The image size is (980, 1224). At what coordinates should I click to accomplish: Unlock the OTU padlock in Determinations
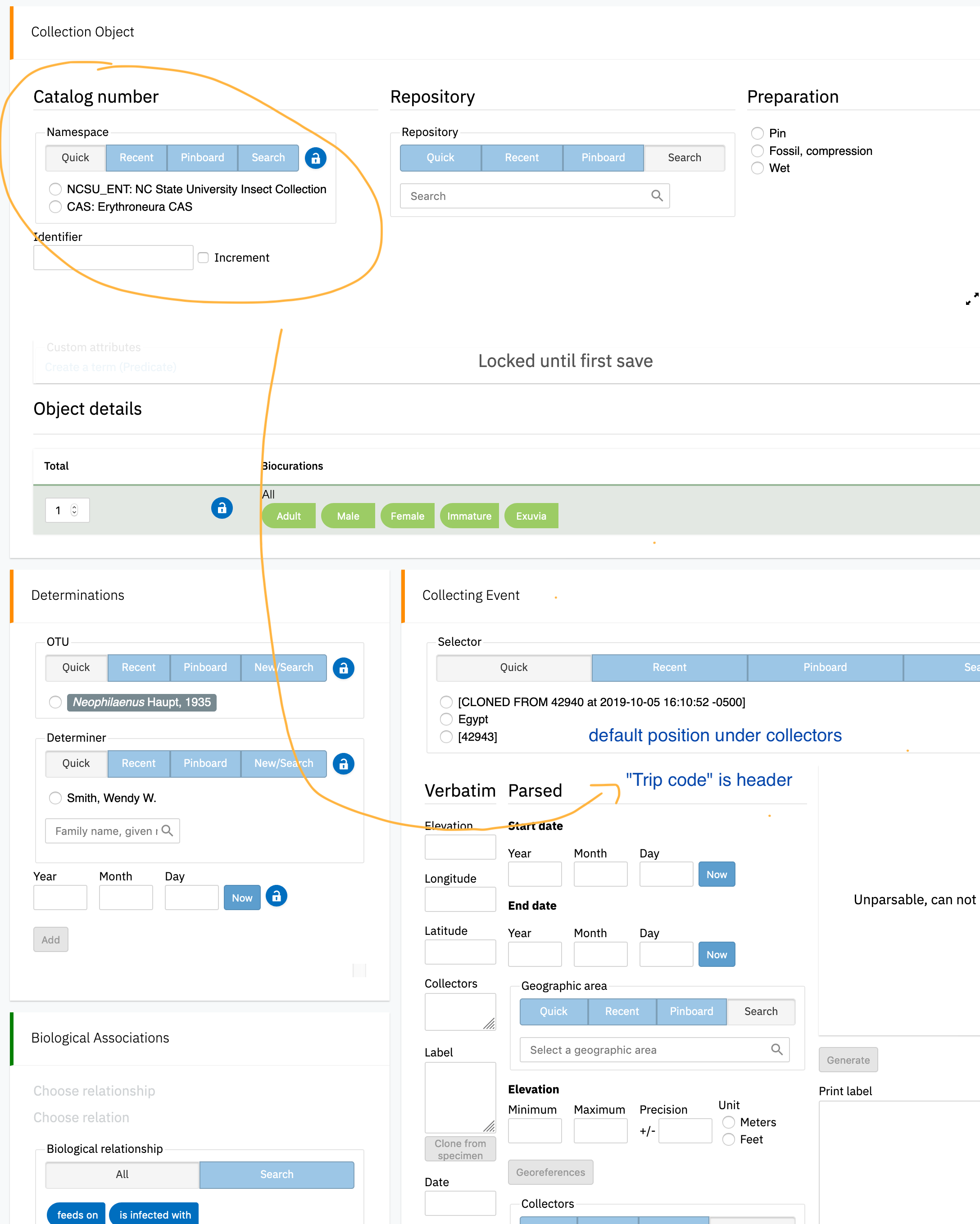point(344,668)
